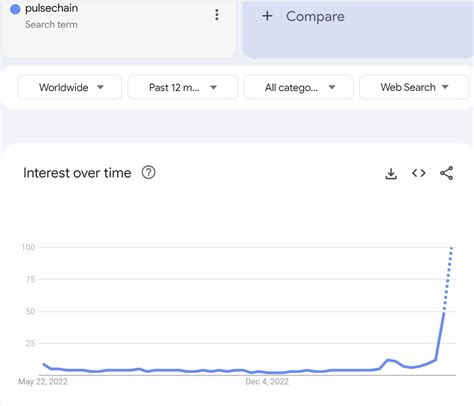The width and height of the screenshot is (474, 406).
Task: Share the Interest over time chart
Action: coord(446,173)
